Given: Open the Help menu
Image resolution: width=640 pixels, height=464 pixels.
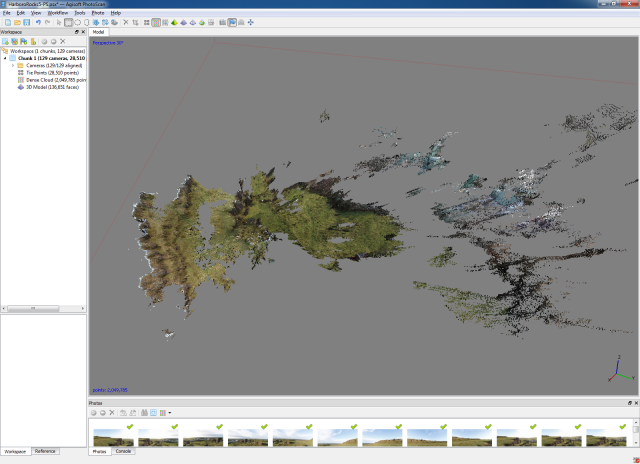Looking at the screenshot, I should (x=116, y=13).
